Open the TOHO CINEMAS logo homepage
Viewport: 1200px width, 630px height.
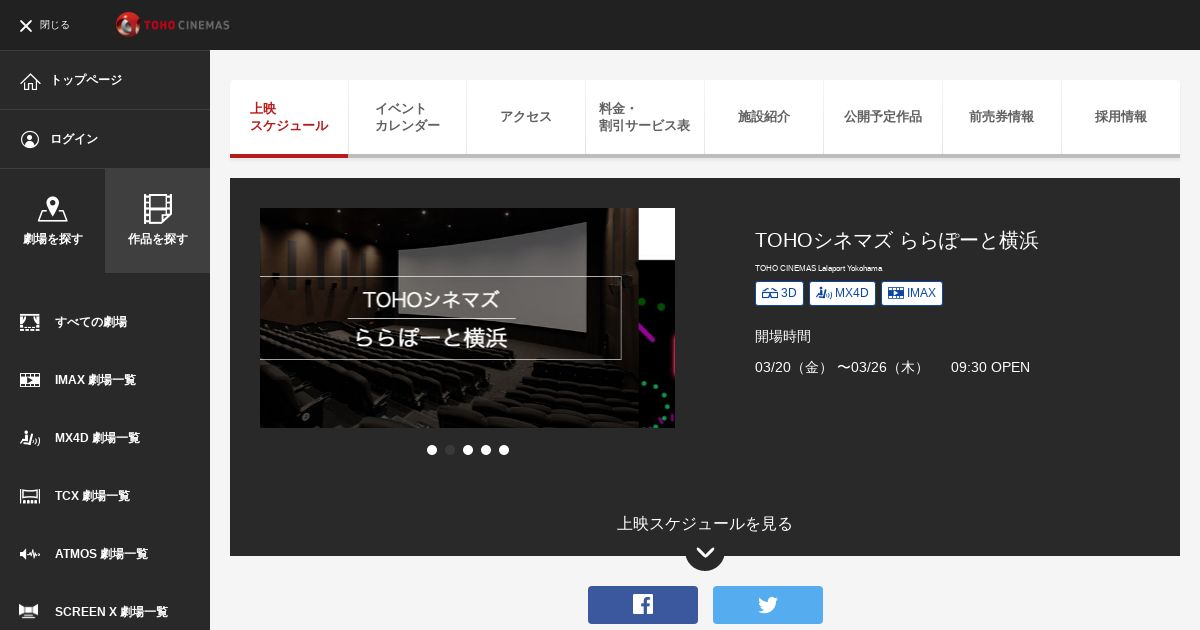(172, 25)
